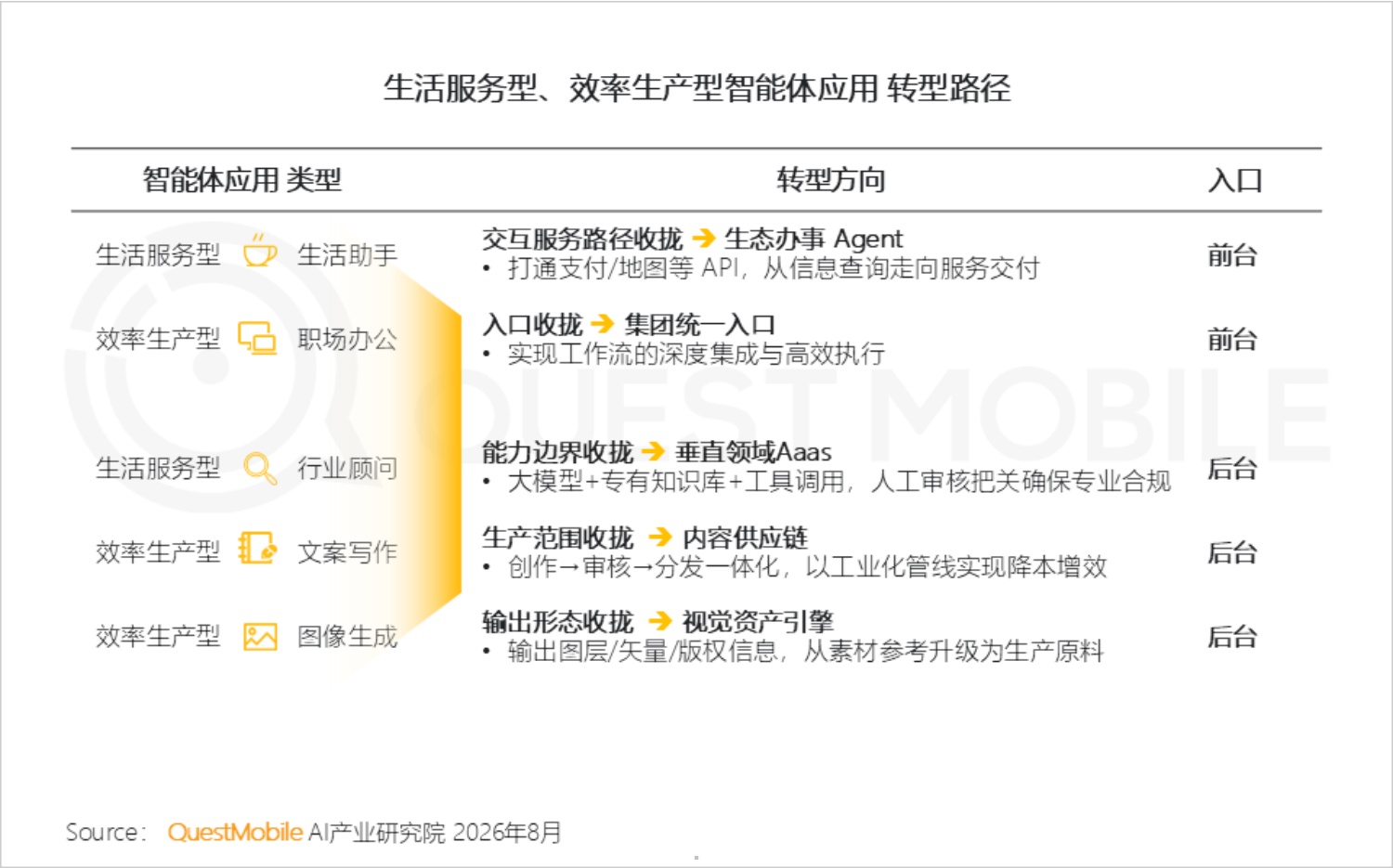This screenshot has width=1393, height=868.
Task: Click the text 生态办事 Agent
Action: (814, 240)
